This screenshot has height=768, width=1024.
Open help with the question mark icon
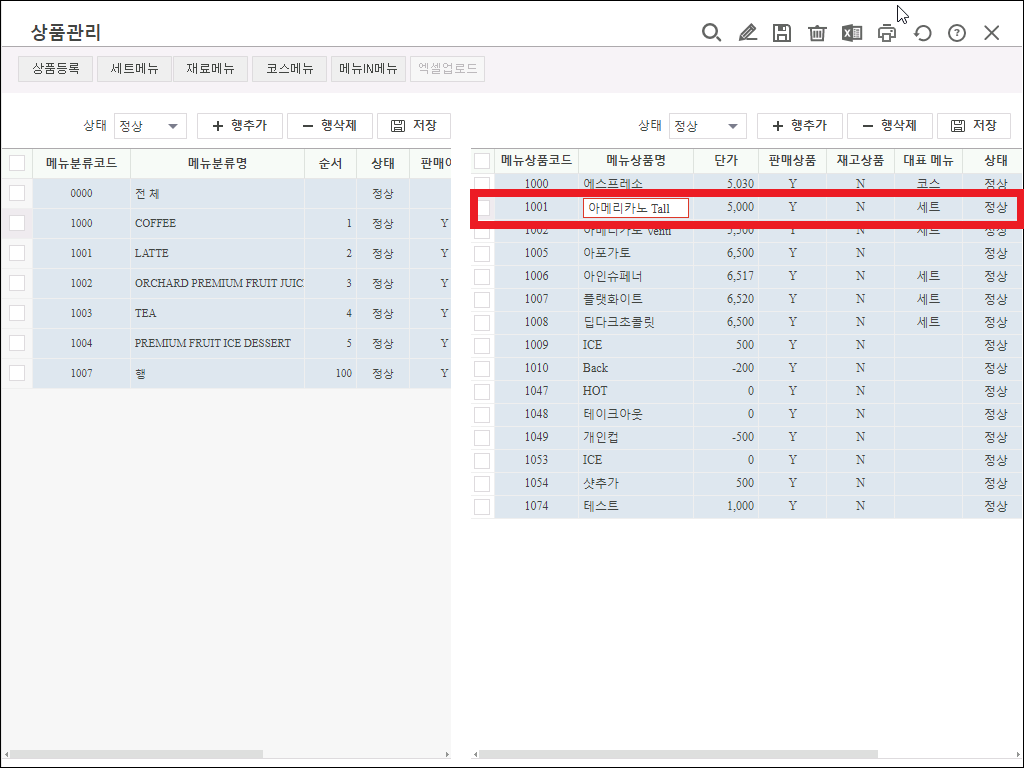click(957, 33)
